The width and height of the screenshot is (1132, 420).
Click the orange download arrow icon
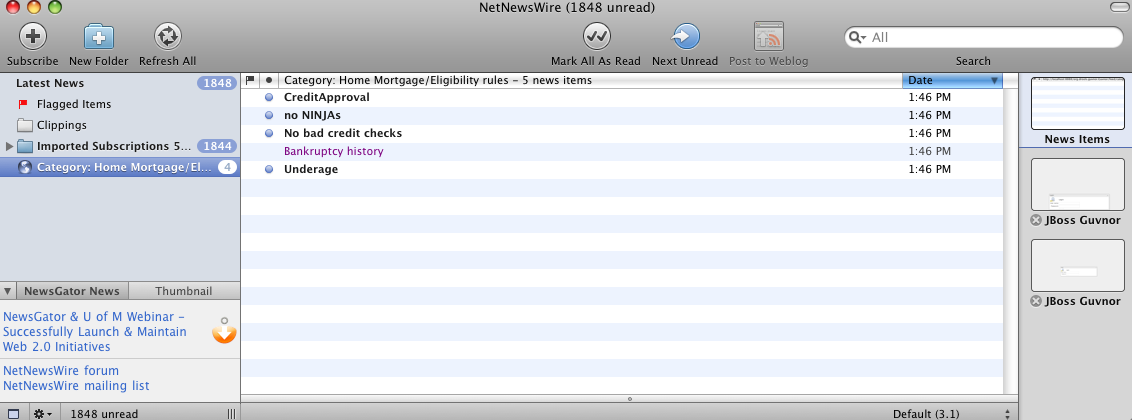pos(224,331)
